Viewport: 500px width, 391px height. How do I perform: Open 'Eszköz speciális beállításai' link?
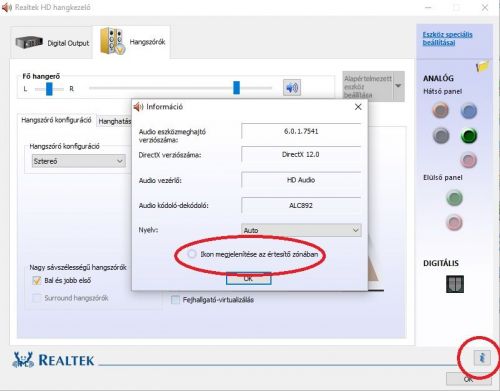(x=447, y=38)
